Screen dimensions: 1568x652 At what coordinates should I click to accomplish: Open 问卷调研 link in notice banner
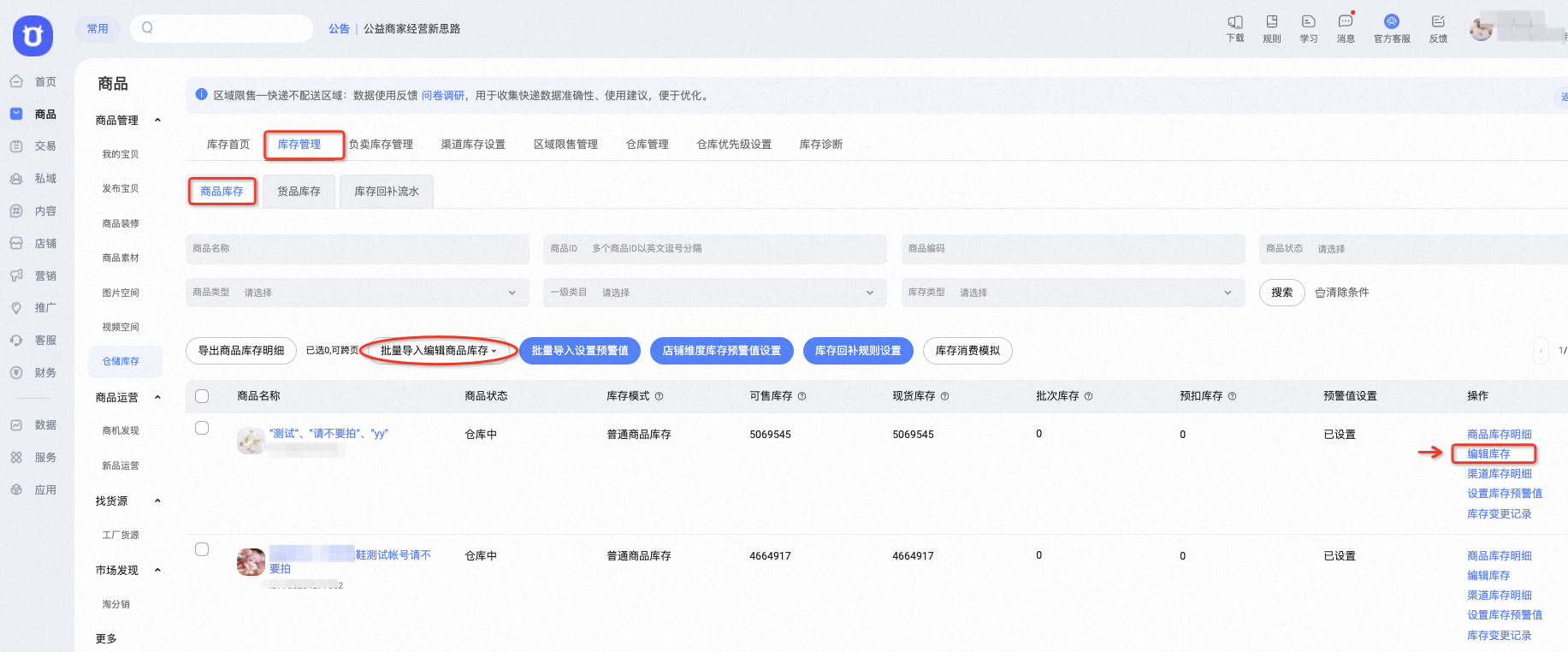(442, 96)
